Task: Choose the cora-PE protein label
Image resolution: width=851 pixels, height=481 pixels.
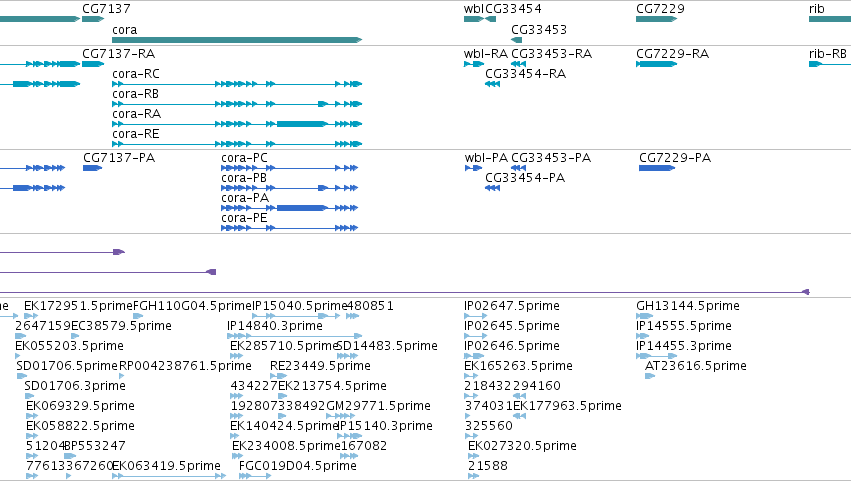Action: coord(244,218)
